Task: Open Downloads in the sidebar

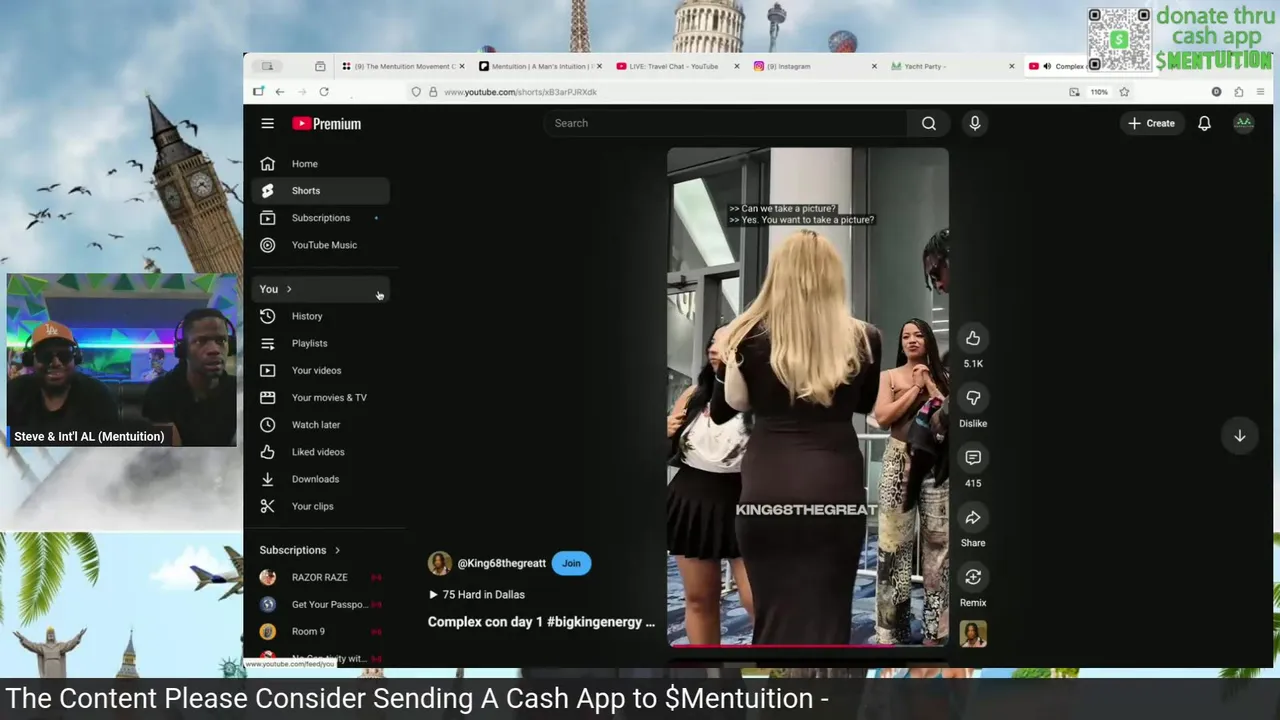Action: click(321, 479)
